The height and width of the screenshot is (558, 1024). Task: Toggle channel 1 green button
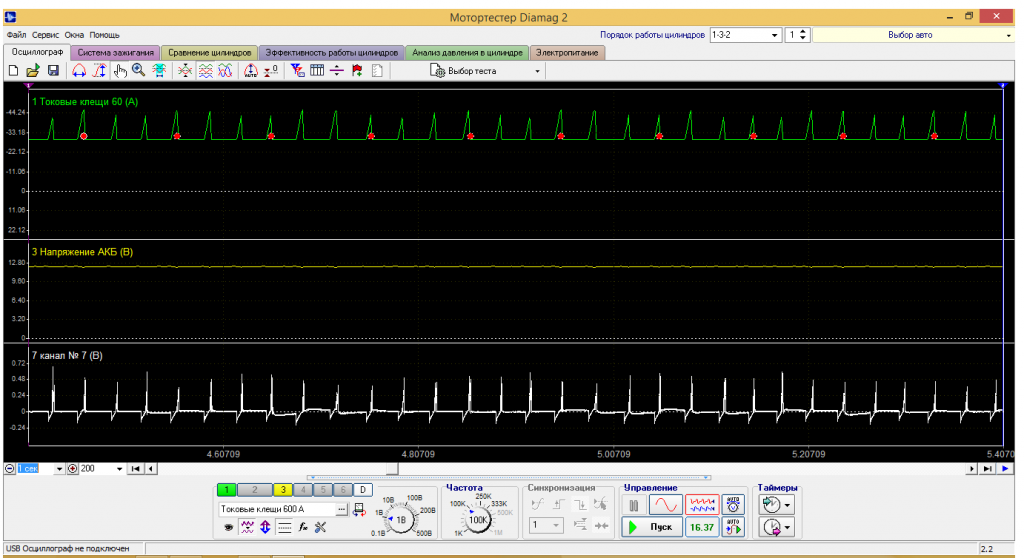pyautogui.click(x=226, y=489)
